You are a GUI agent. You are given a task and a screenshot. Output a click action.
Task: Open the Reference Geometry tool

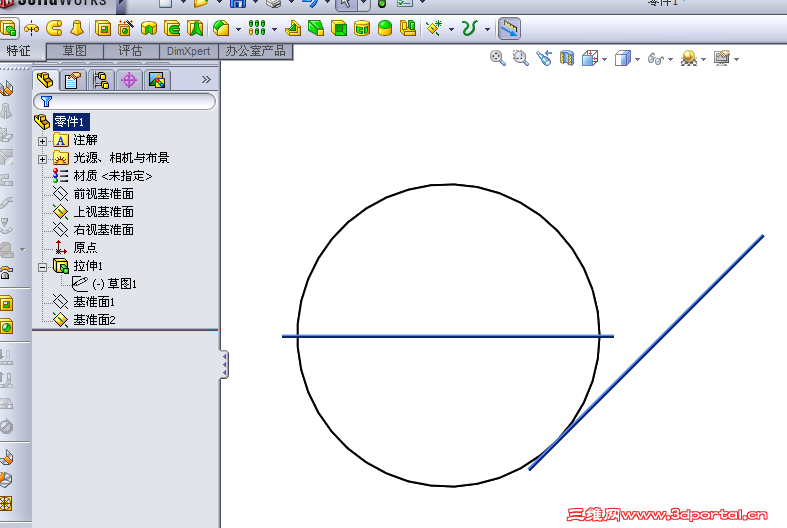pyautogui.click(x=434, y=28)
